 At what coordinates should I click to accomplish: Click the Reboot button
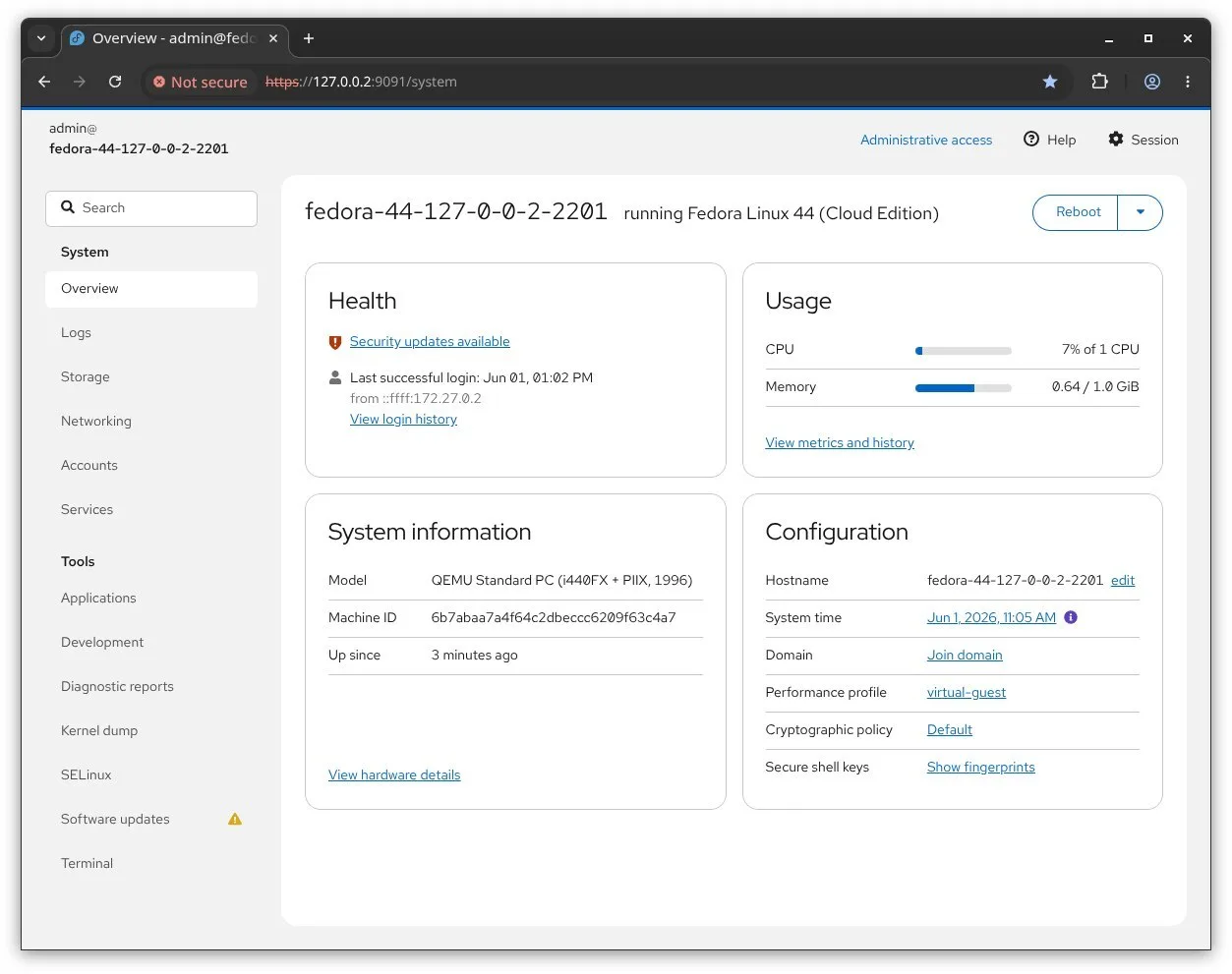point(1076,212)
